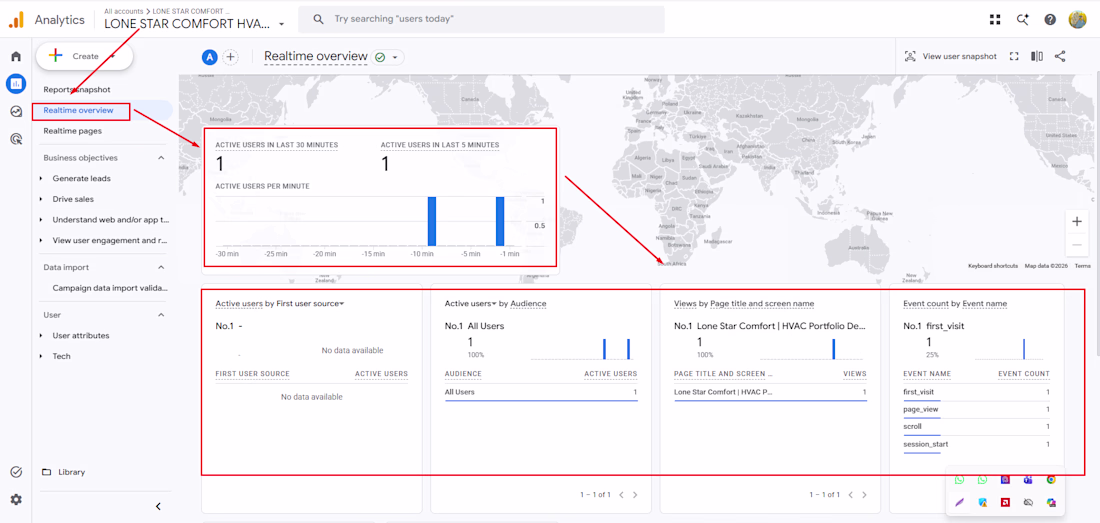Screen dimensions: 1100x523
Task: Collapse the Data import section
Action: 161,267
